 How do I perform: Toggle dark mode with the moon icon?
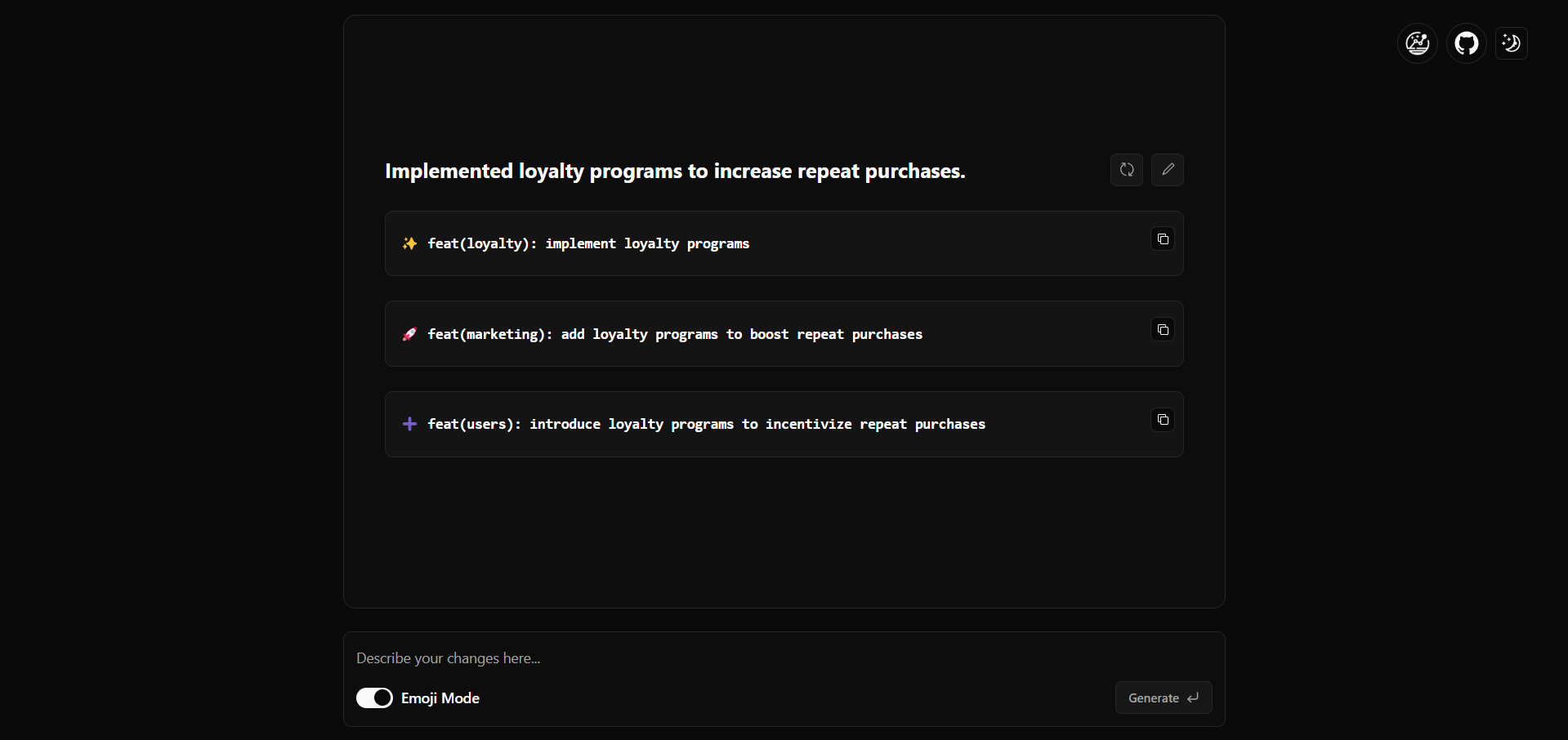[1511, 43]
